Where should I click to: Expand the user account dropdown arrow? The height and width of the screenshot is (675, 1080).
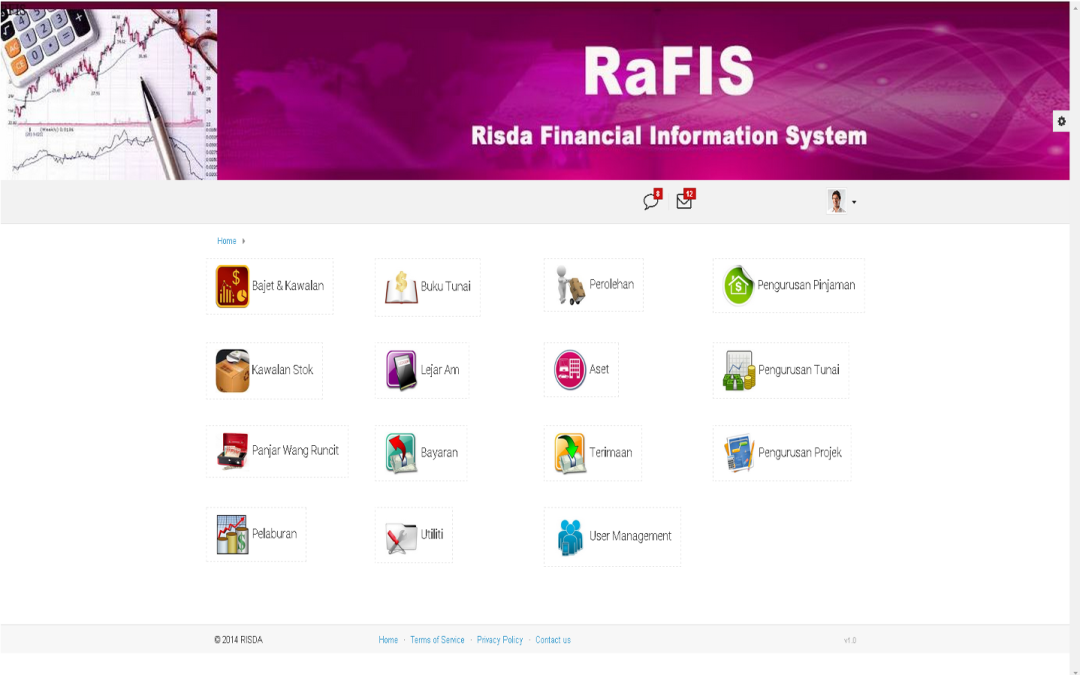point(854,202)
